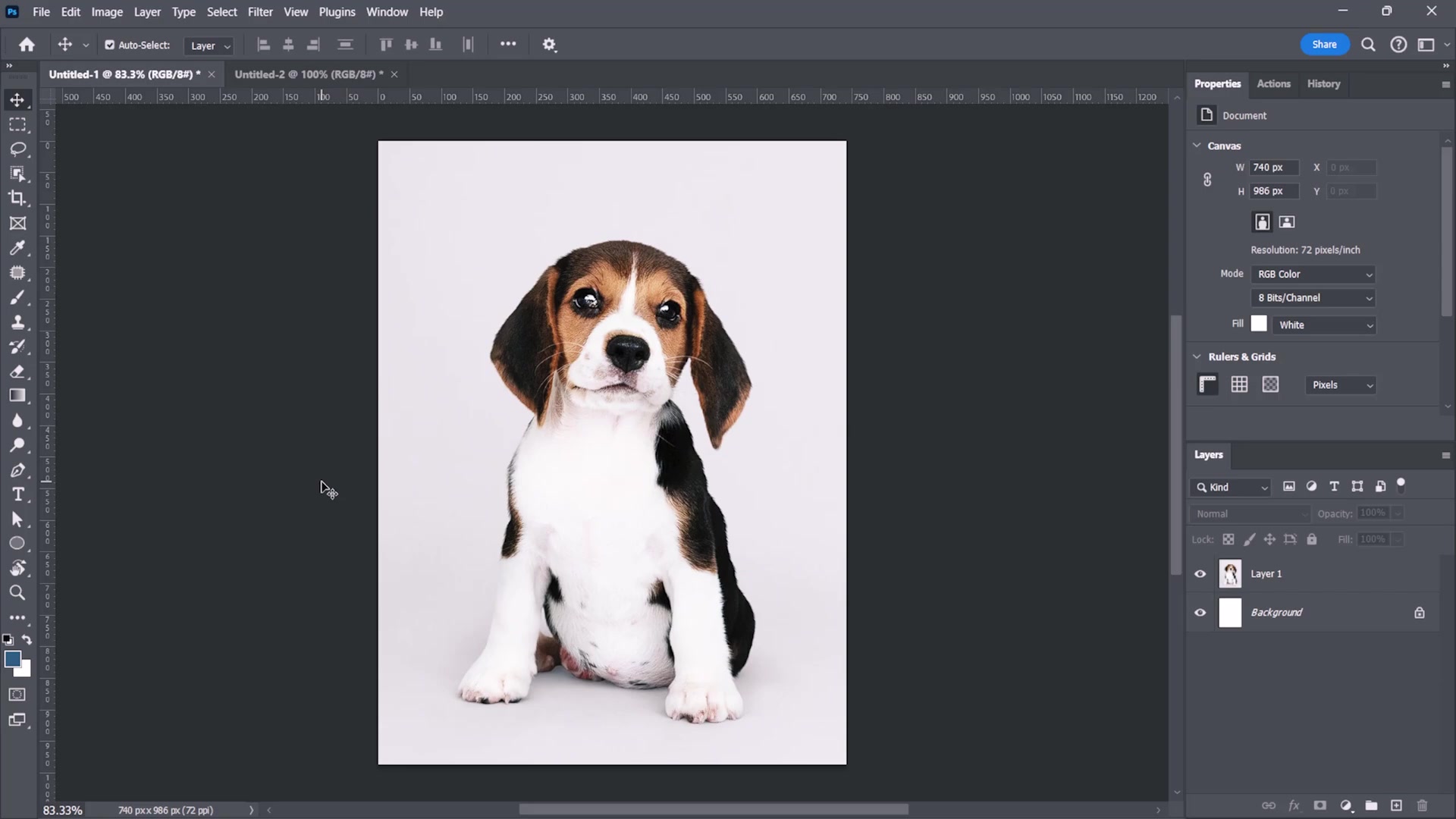This screenshot has width=1456, height=819.
Task: Select the Clone Stamp tool
Action: pos(17,322)
